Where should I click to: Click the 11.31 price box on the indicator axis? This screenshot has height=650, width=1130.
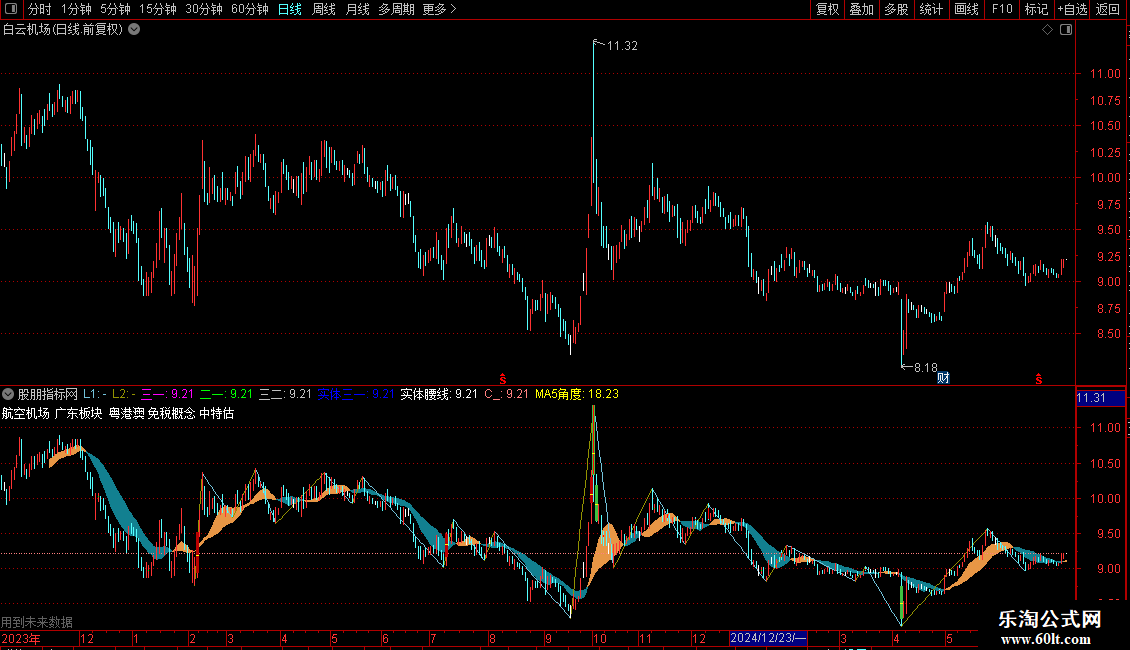(1100, 398)
